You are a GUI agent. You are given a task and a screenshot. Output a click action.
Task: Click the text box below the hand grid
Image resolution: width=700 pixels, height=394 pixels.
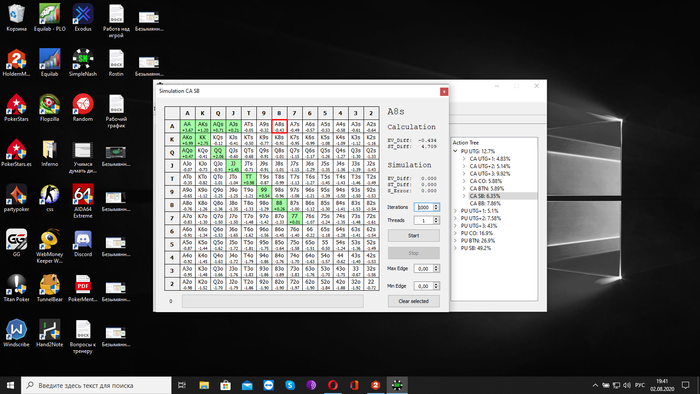coord(272,301)
